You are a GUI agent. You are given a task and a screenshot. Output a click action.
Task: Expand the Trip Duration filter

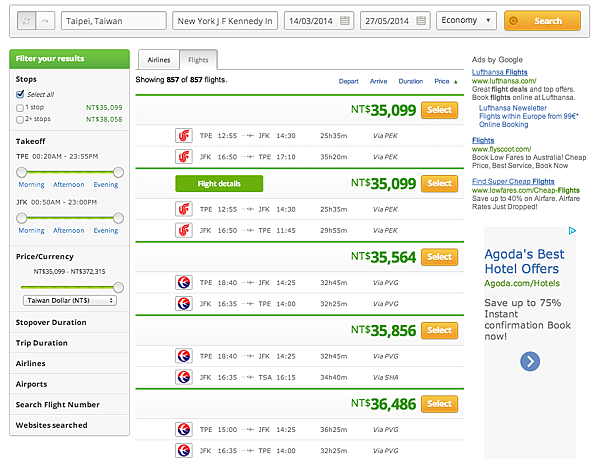[x=70, y=343]
